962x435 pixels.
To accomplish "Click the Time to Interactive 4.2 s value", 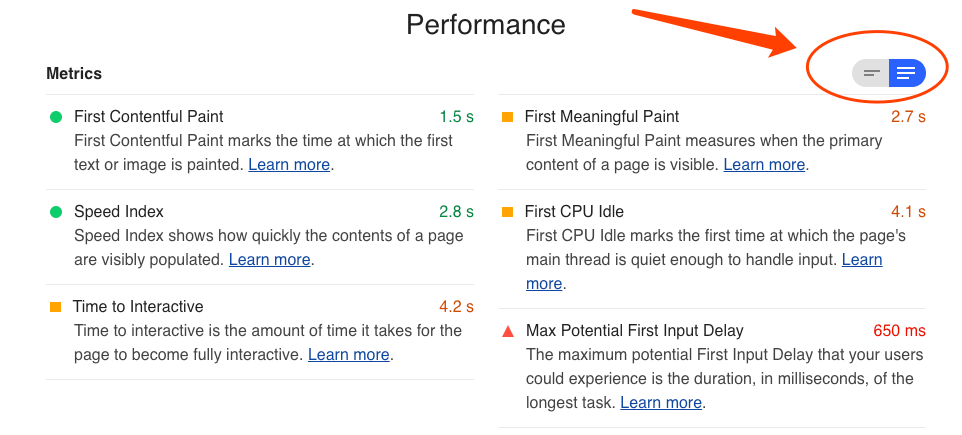I will pos(456,307).
